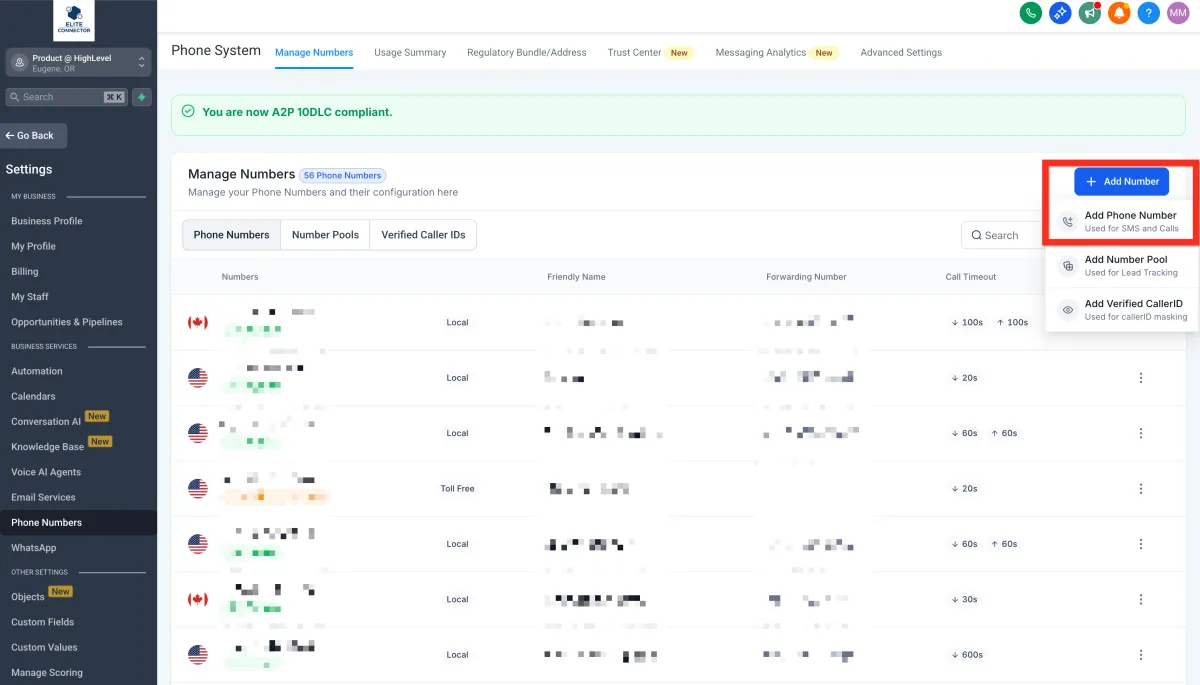Open the Product @ HighLevel account switcher
Screen dimensions: 1200x685
pyautogui.click(x=78, y=63)
